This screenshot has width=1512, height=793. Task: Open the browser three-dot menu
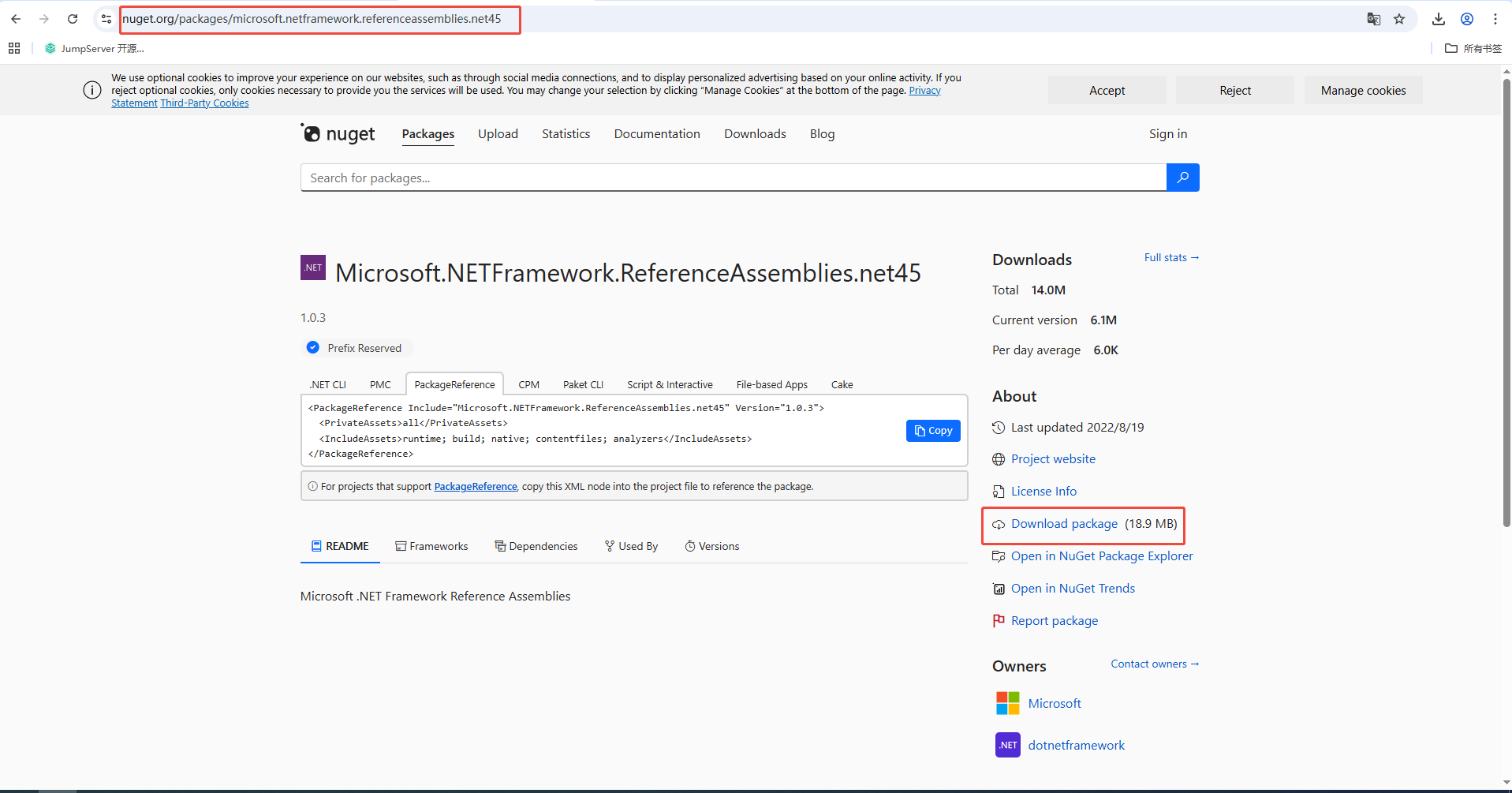[1495, 18]
